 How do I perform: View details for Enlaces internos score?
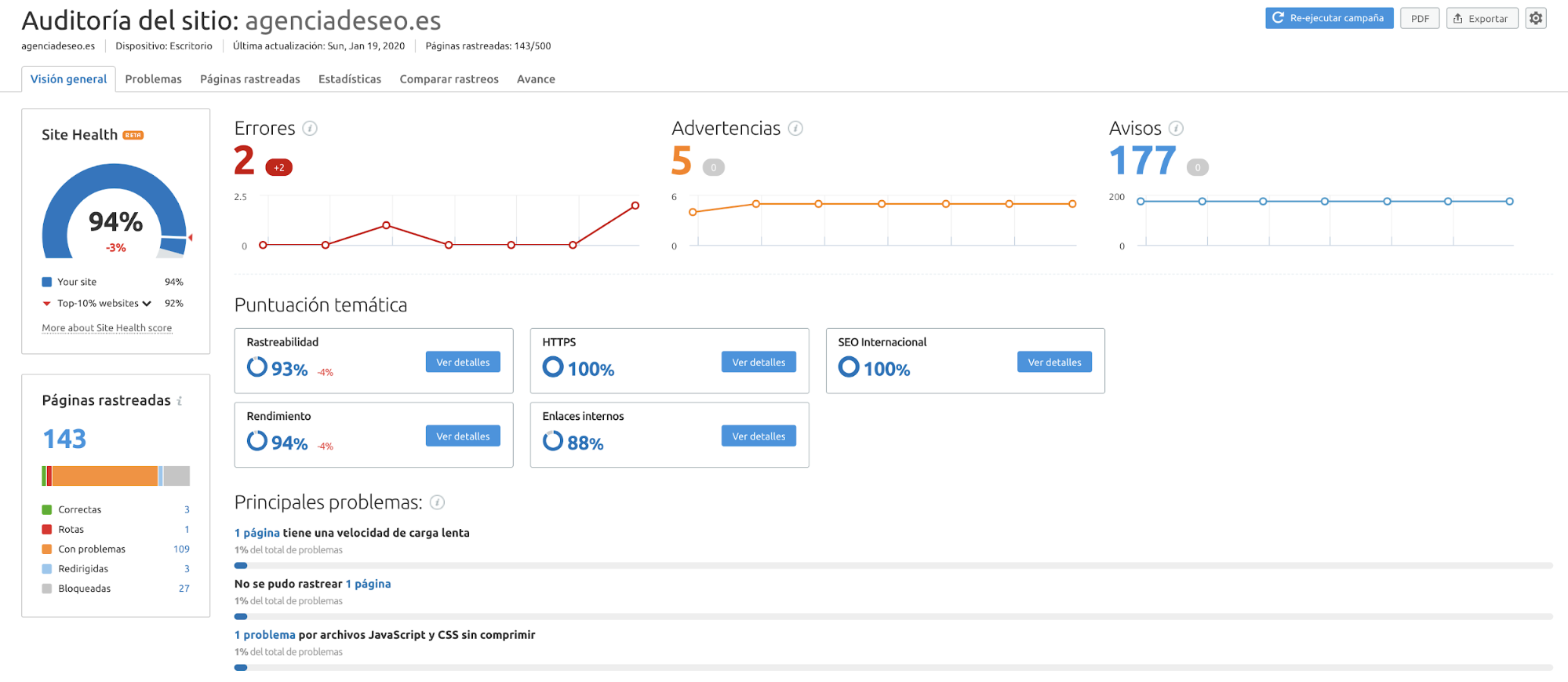pos(758,436)
